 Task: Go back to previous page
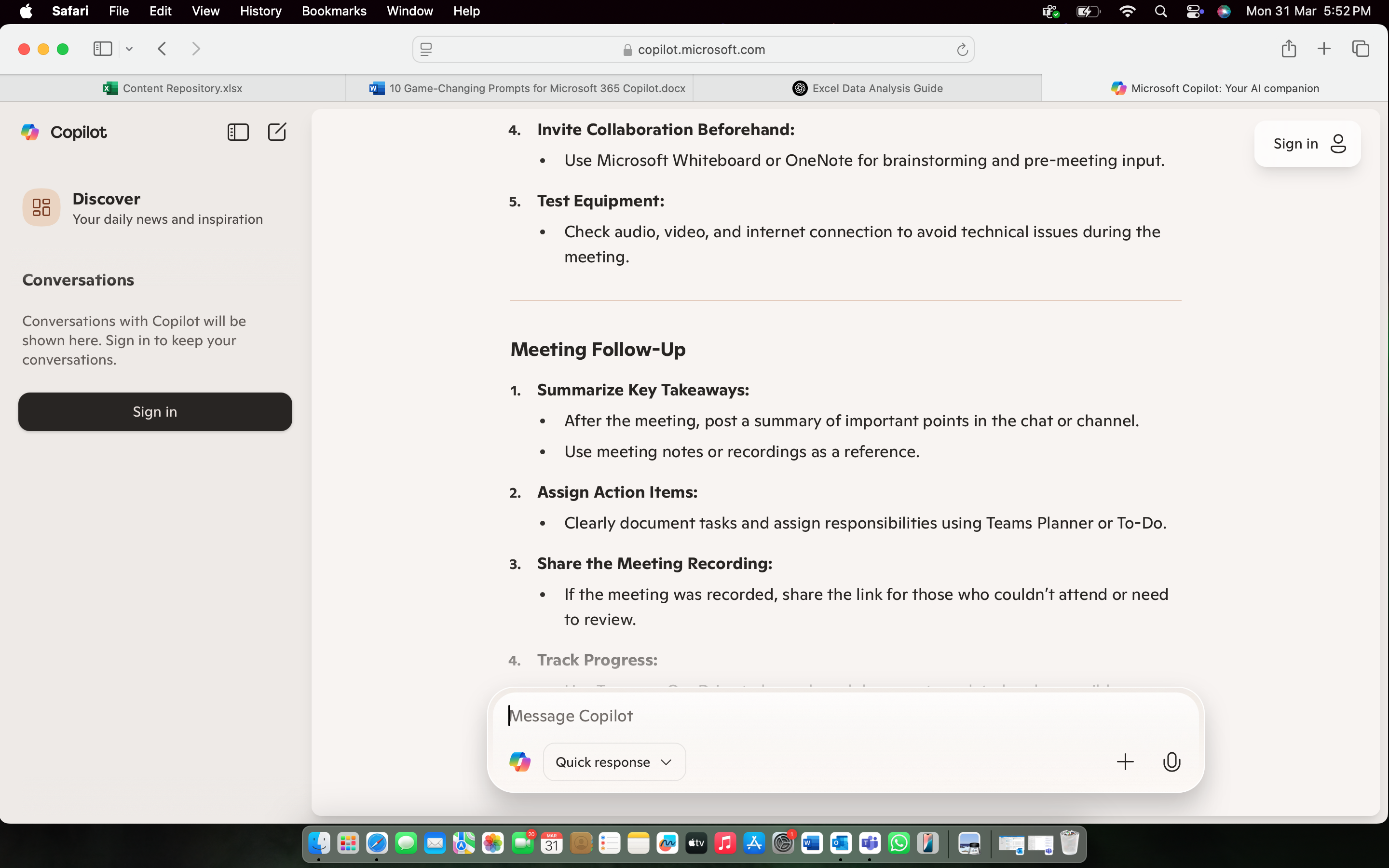[162, 49]
